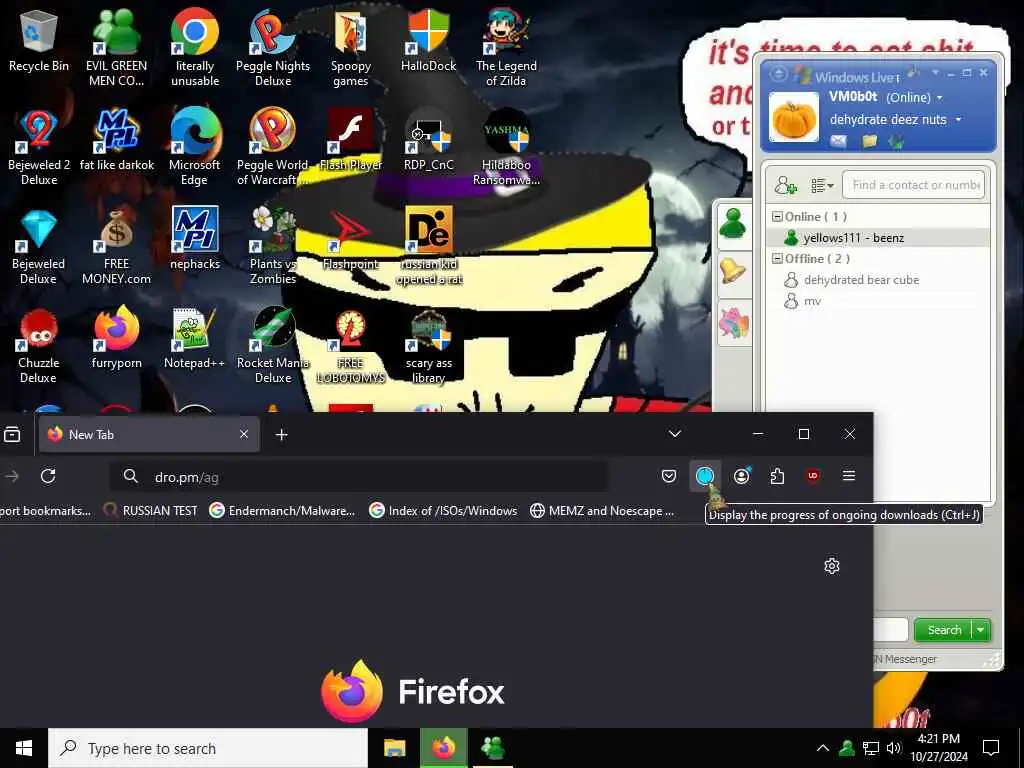Screen dimensions: 1024x768
Task: Select Rocket Mania Deluxe icon
Action: 273,346
